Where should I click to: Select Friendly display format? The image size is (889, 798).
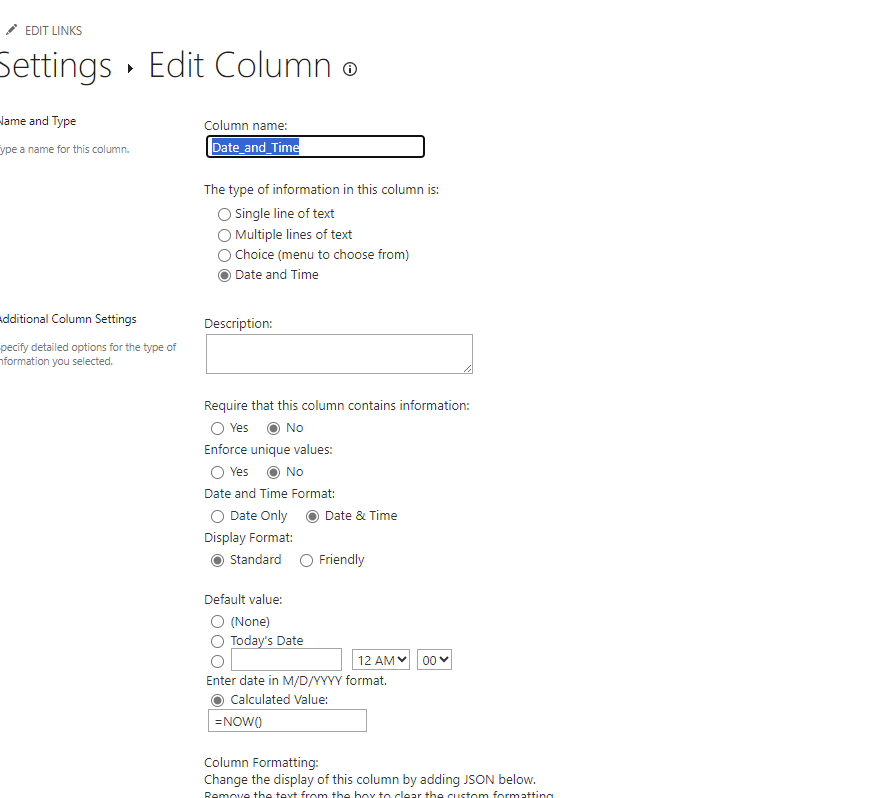pos(306,560)
